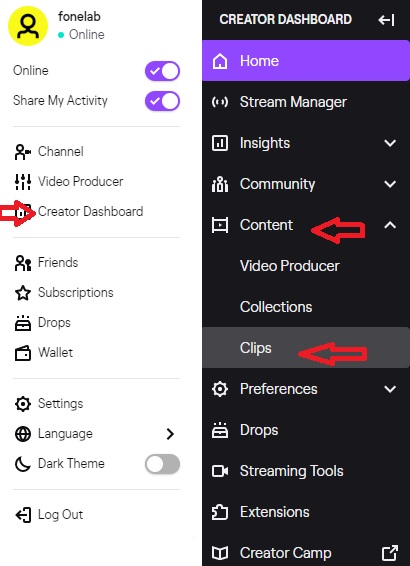This screenshot has width=410, height=566.
Task: Click the Video Producer sliders icon
Action: 23,182
